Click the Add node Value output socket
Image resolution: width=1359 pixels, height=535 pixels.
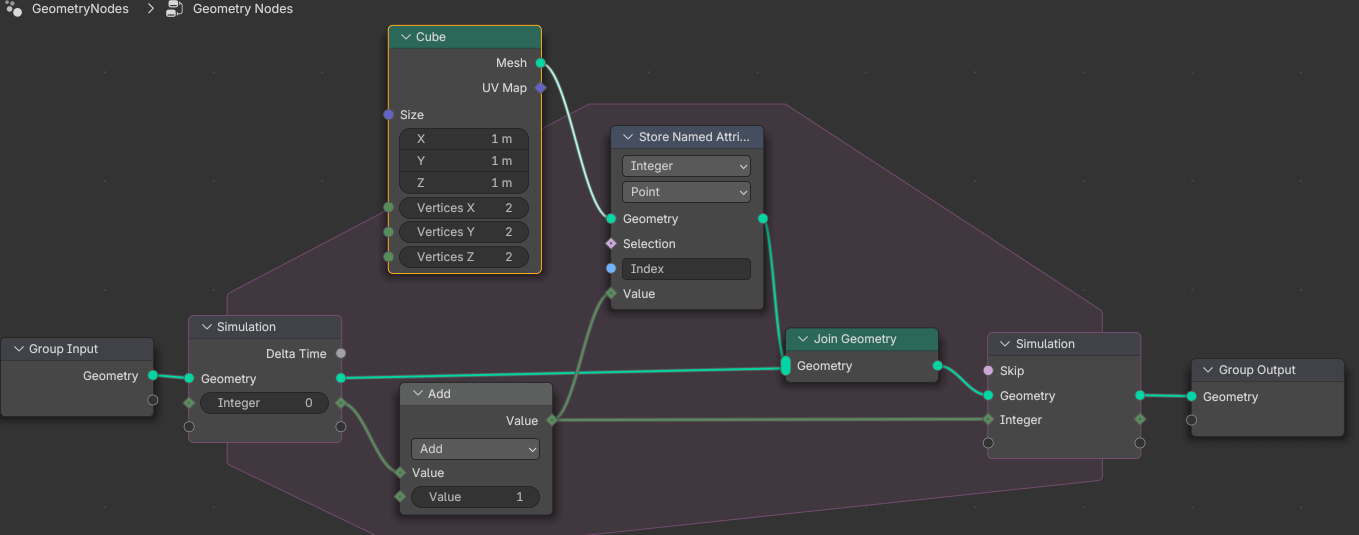(551, 421)
